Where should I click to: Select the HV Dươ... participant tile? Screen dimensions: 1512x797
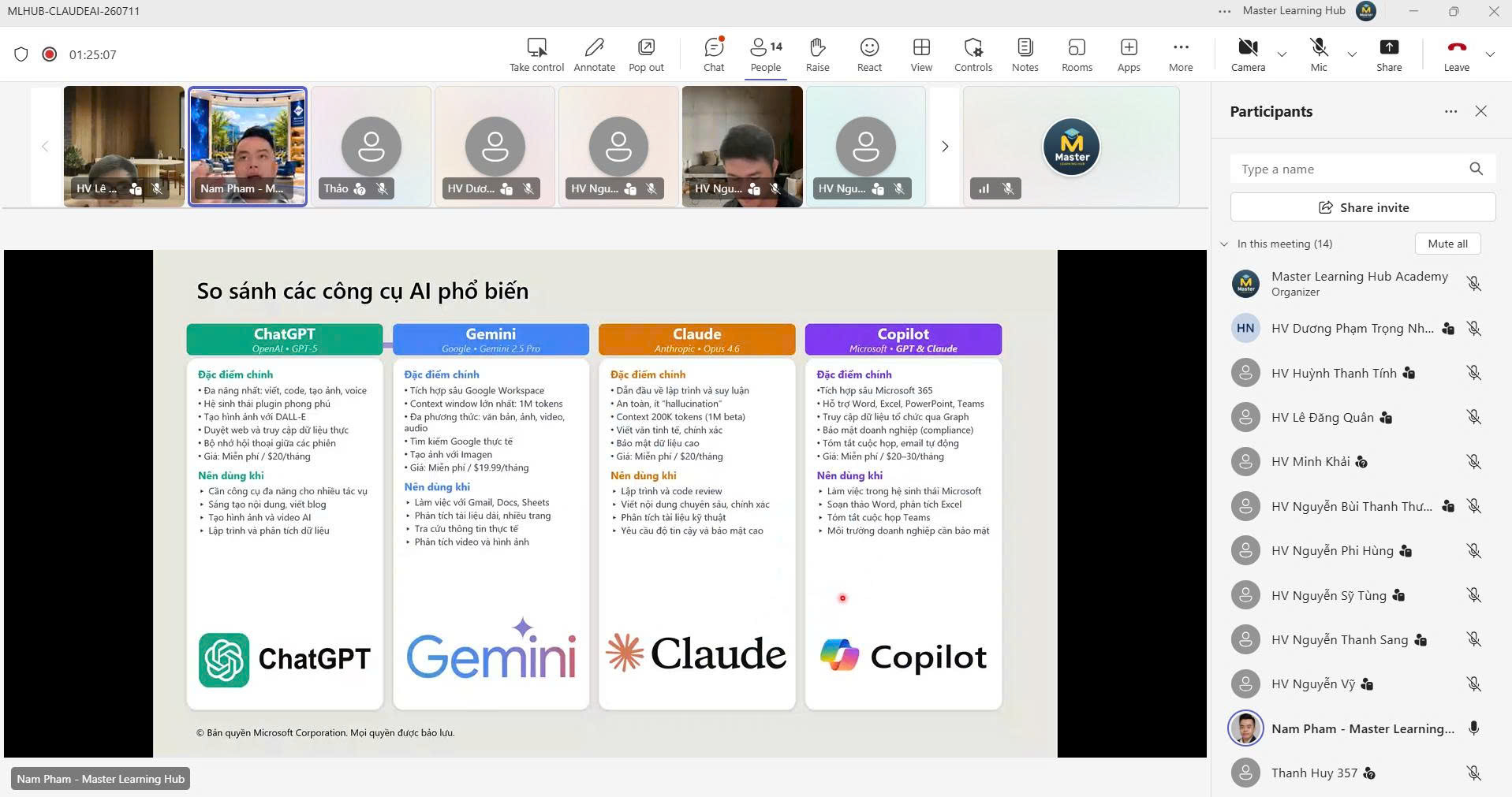point(495,147)
